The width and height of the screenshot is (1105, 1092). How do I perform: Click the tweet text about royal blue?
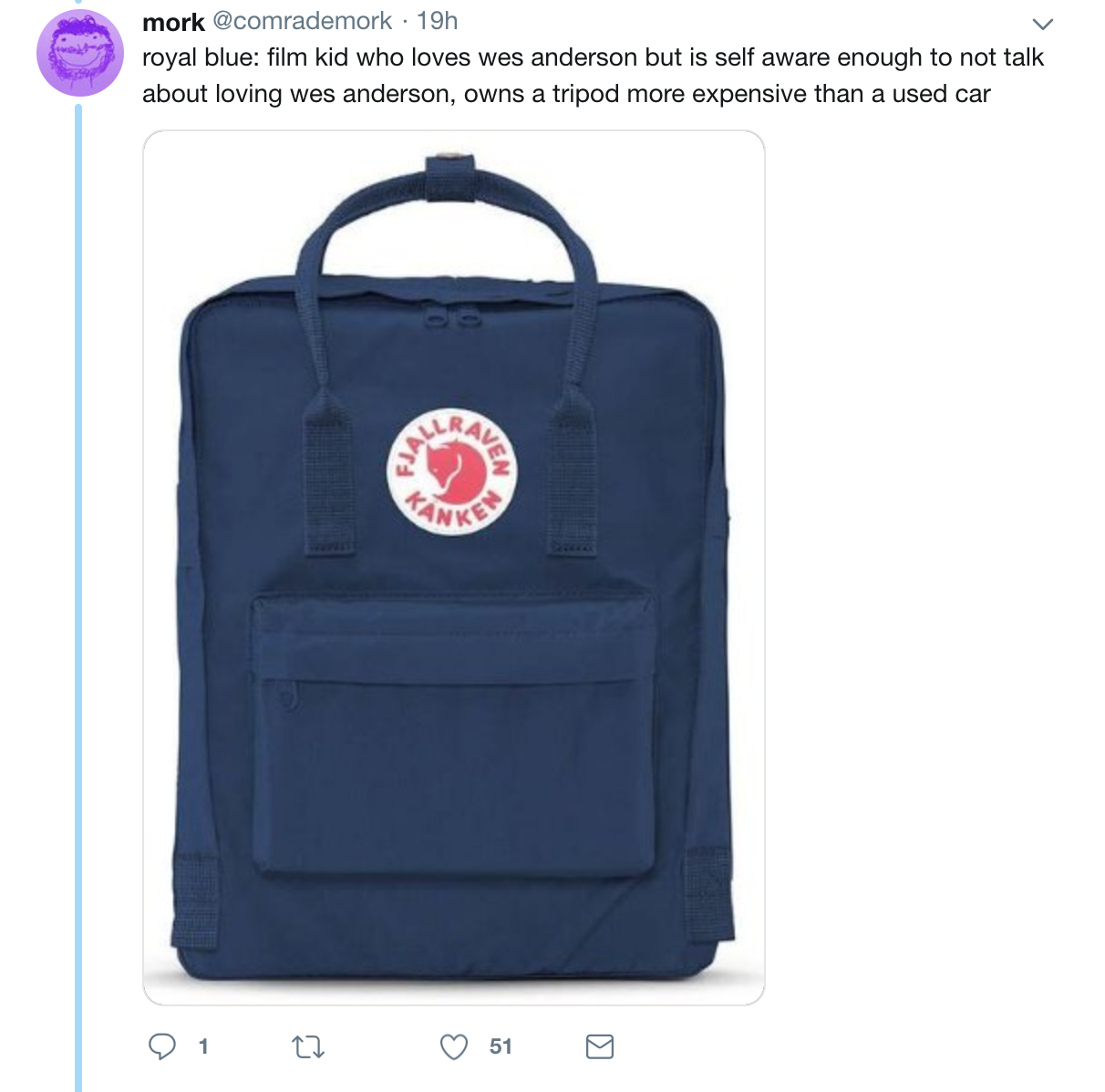(593, 76)
